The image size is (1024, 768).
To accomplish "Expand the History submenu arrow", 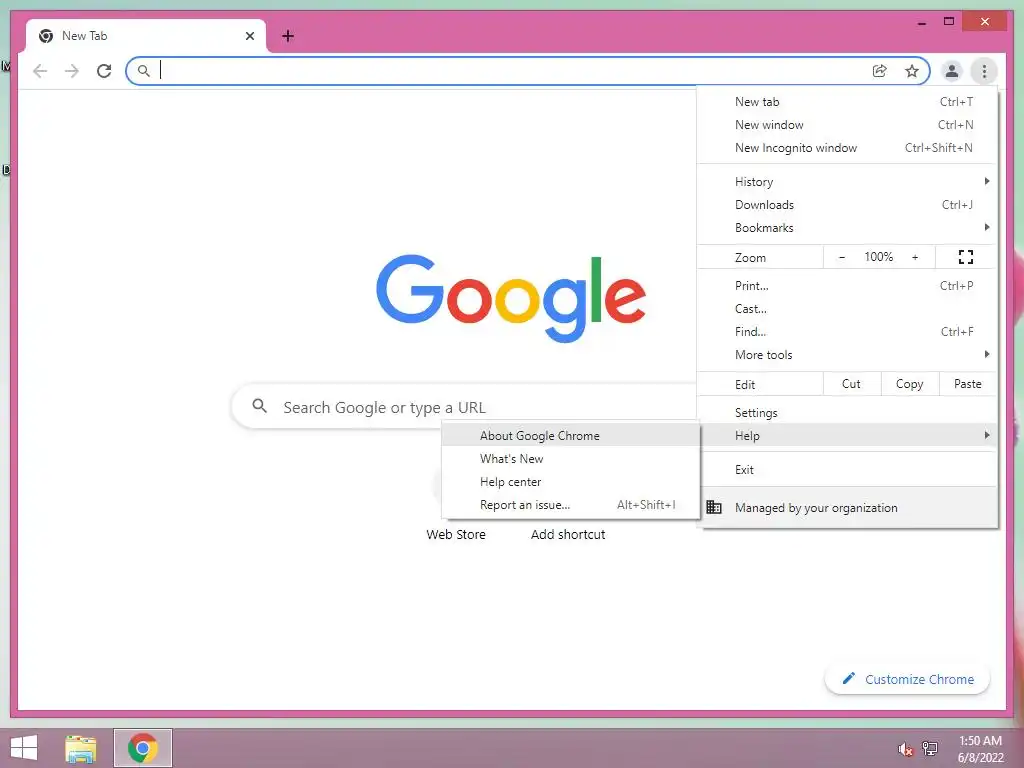I will [986, 181].
